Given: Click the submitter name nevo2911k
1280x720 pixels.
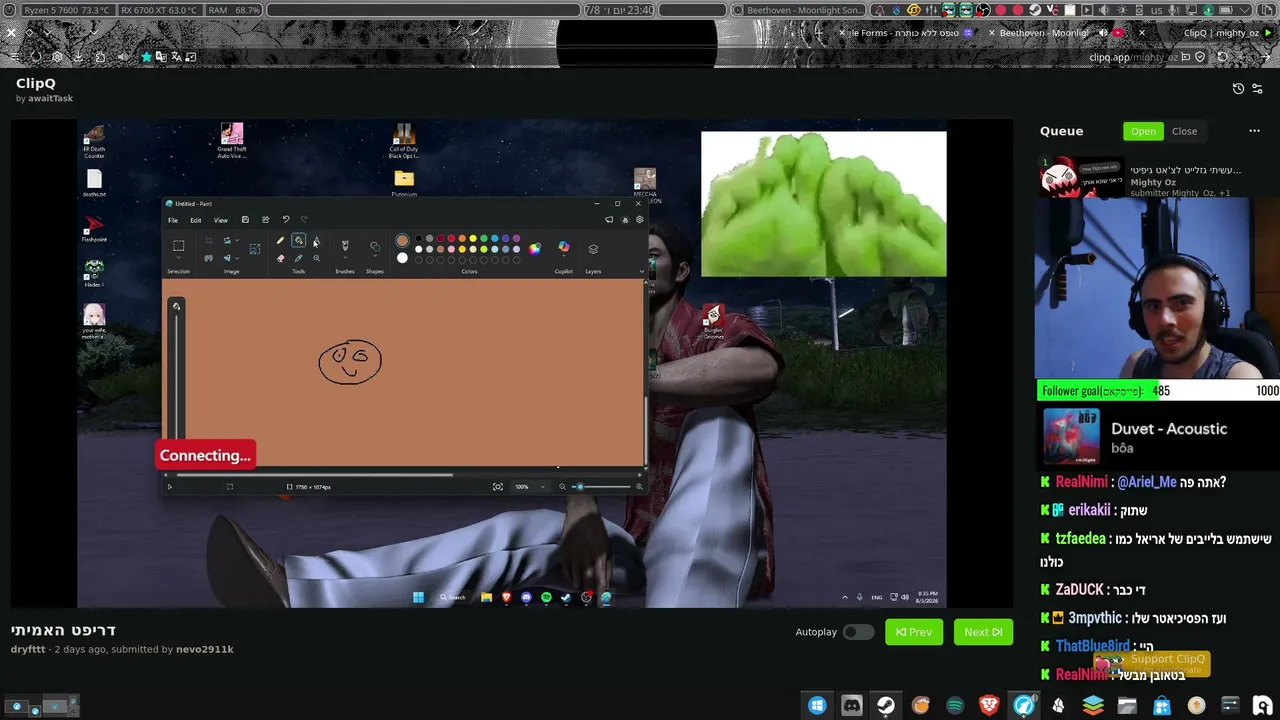Looking at the screenshot, I should point(205,649).
